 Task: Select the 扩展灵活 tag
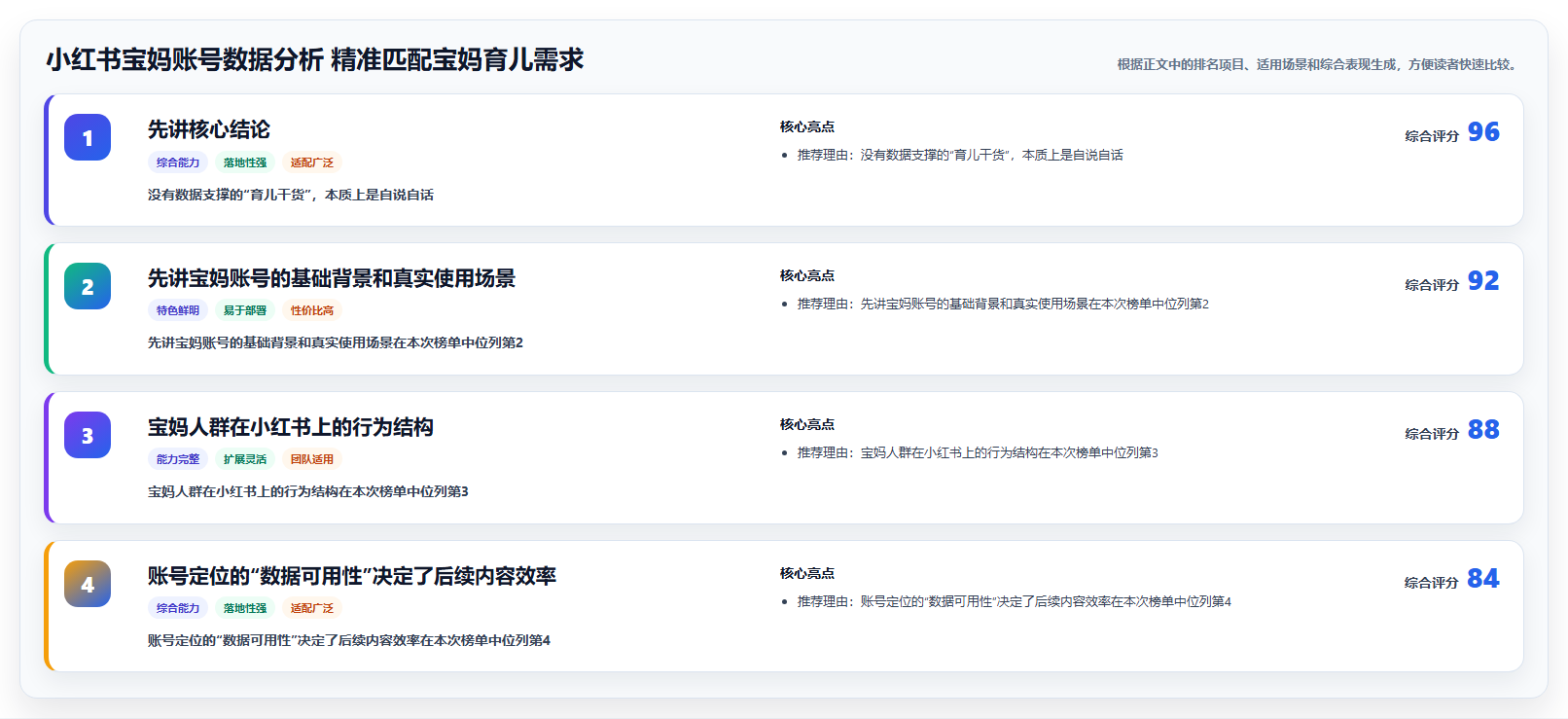tap(245, 459)
